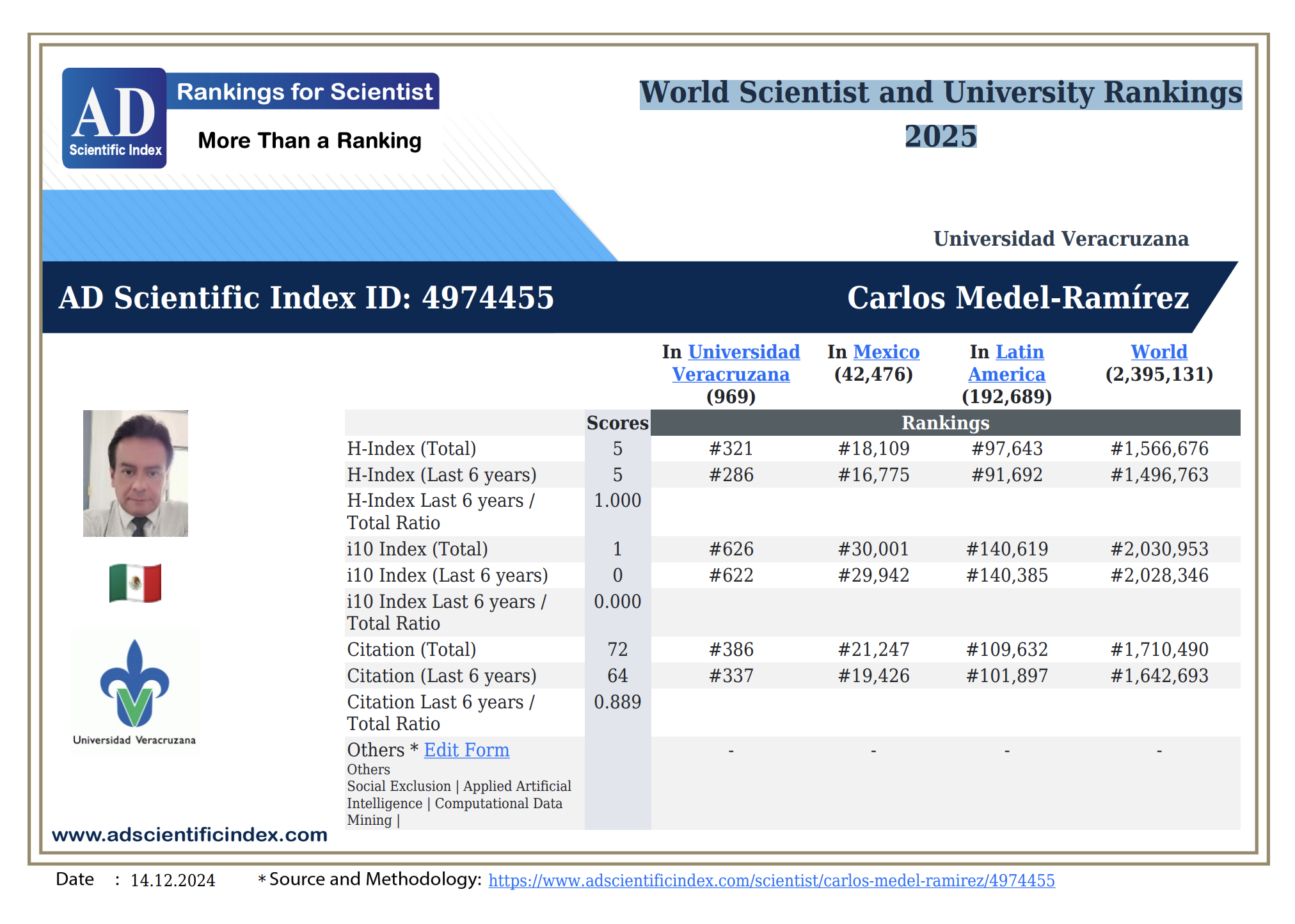The height and width of the screenshot is (924, 1295).
Task: Click the Rankings header bar
Action: (945, 423)
